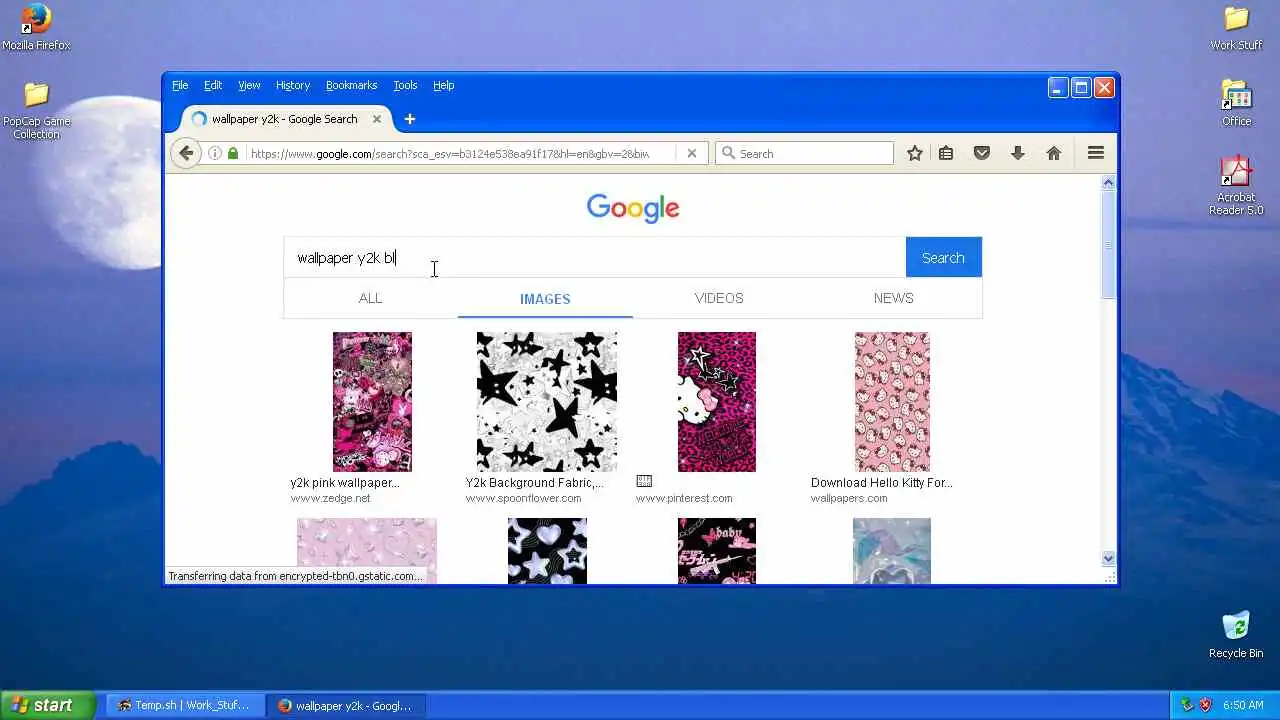Open the Help menu
This screenshot has width=1280, height=720.
444,85
